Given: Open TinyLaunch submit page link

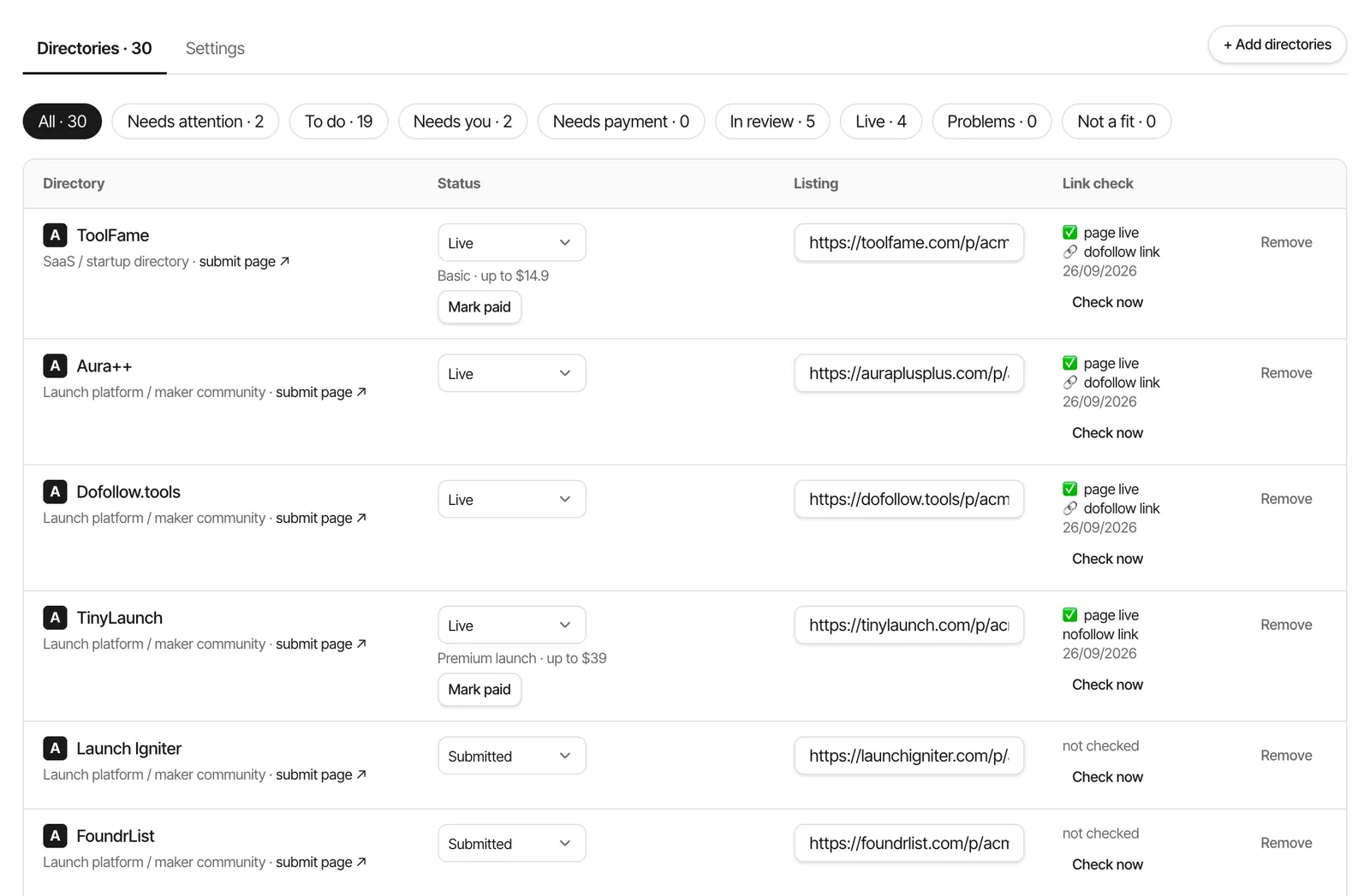Looking at the screenshot, I should tap(321, 644).
